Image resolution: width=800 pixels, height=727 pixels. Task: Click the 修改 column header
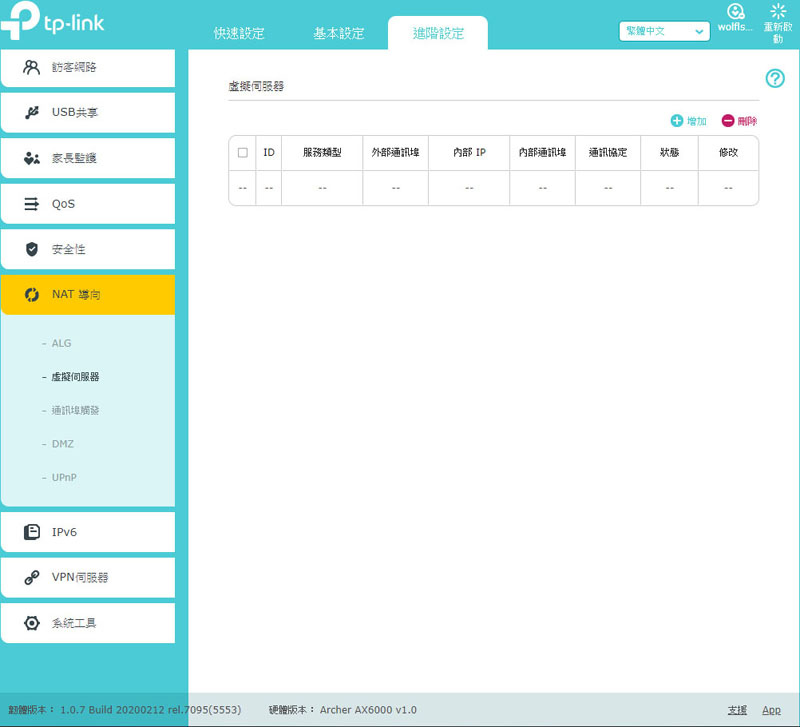[728, 153]
